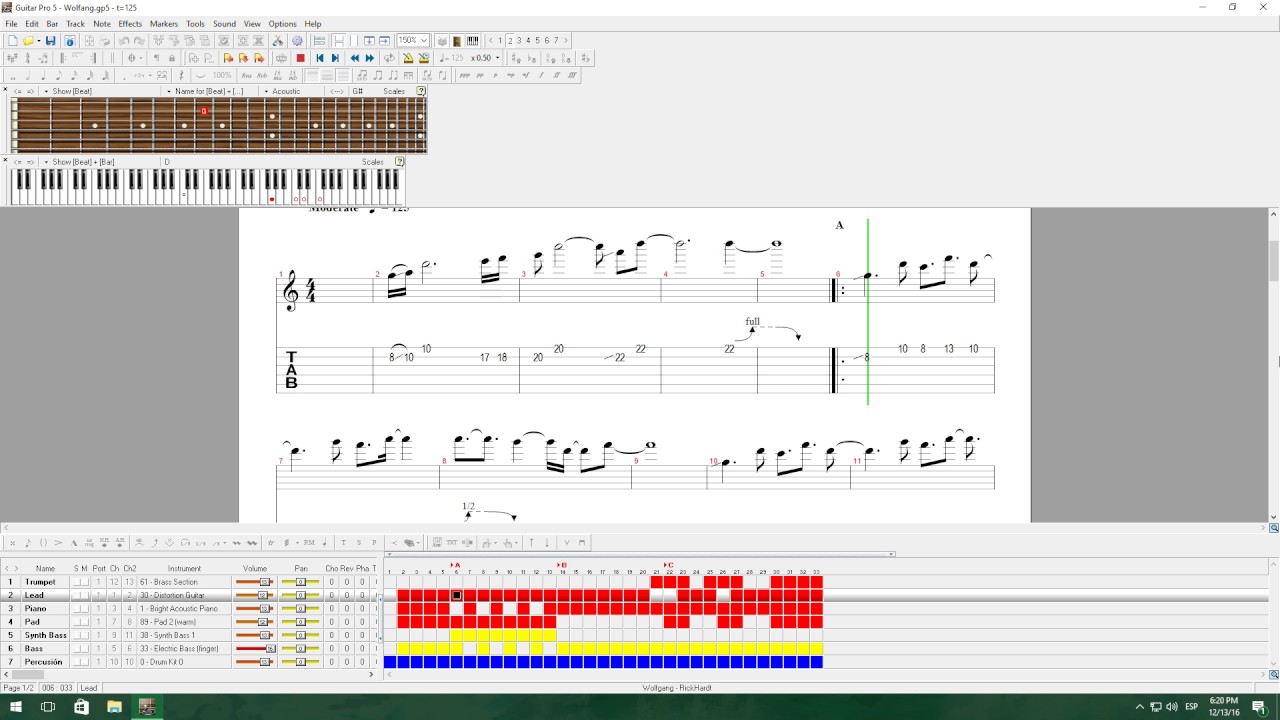1280x720 pixels.
Task: Toggle the metronome icon
Action: tap(408, 58)
